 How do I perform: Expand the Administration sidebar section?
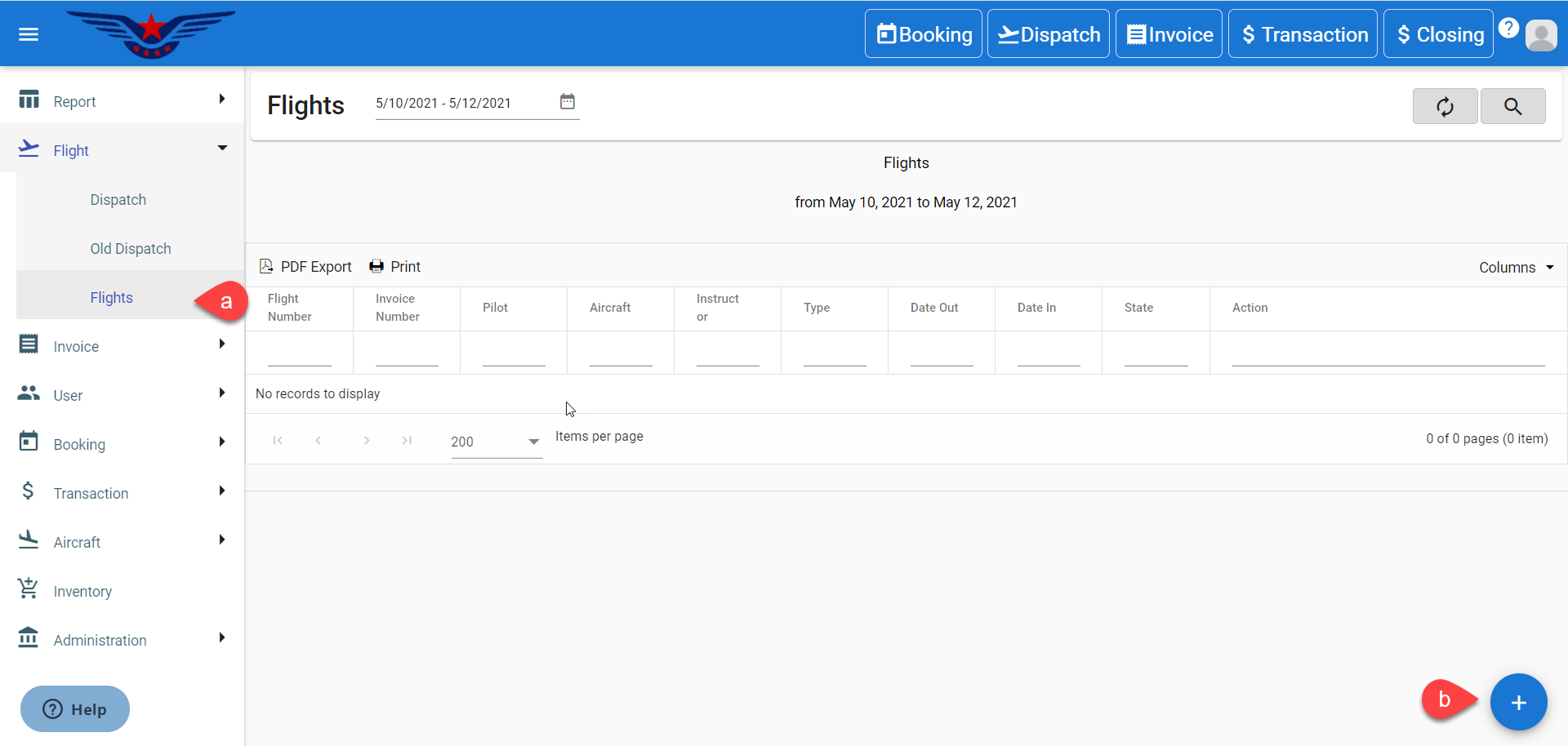coord(122,640)
